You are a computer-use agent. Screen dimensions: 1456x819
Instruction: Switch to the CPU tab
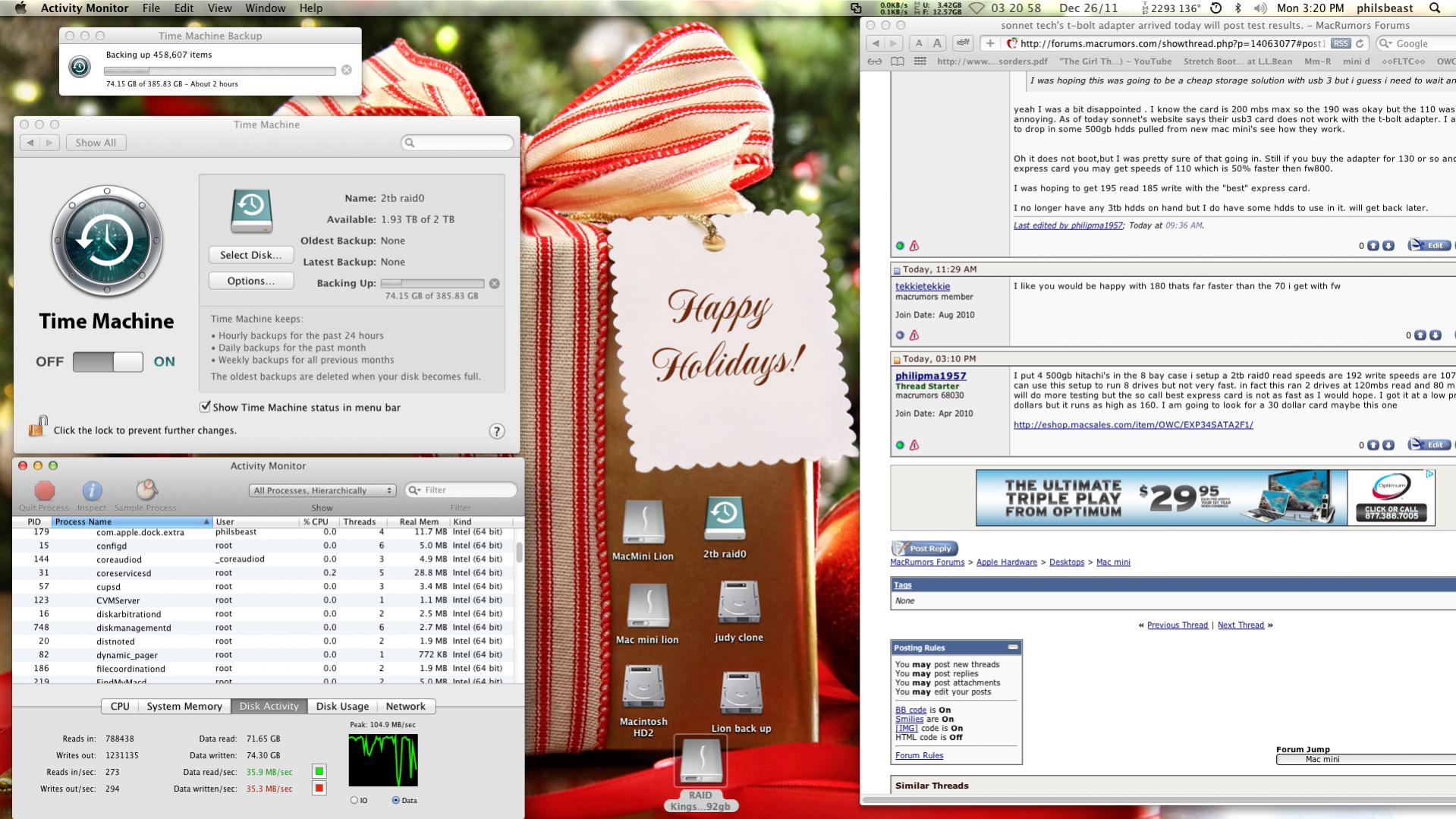coord(120,706)
